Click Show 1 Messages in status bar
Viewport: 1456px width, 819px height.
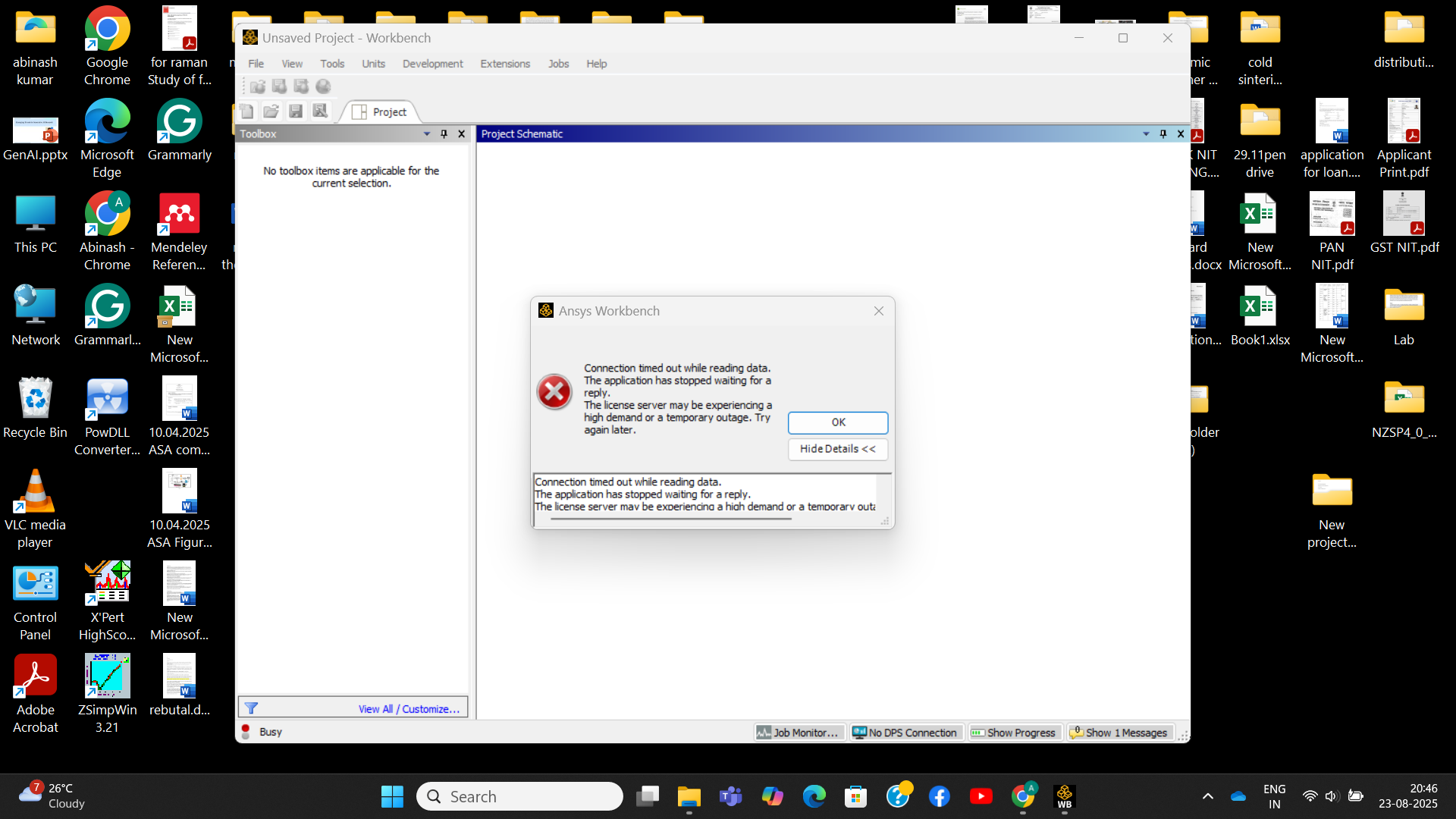tap(1119, 733)
